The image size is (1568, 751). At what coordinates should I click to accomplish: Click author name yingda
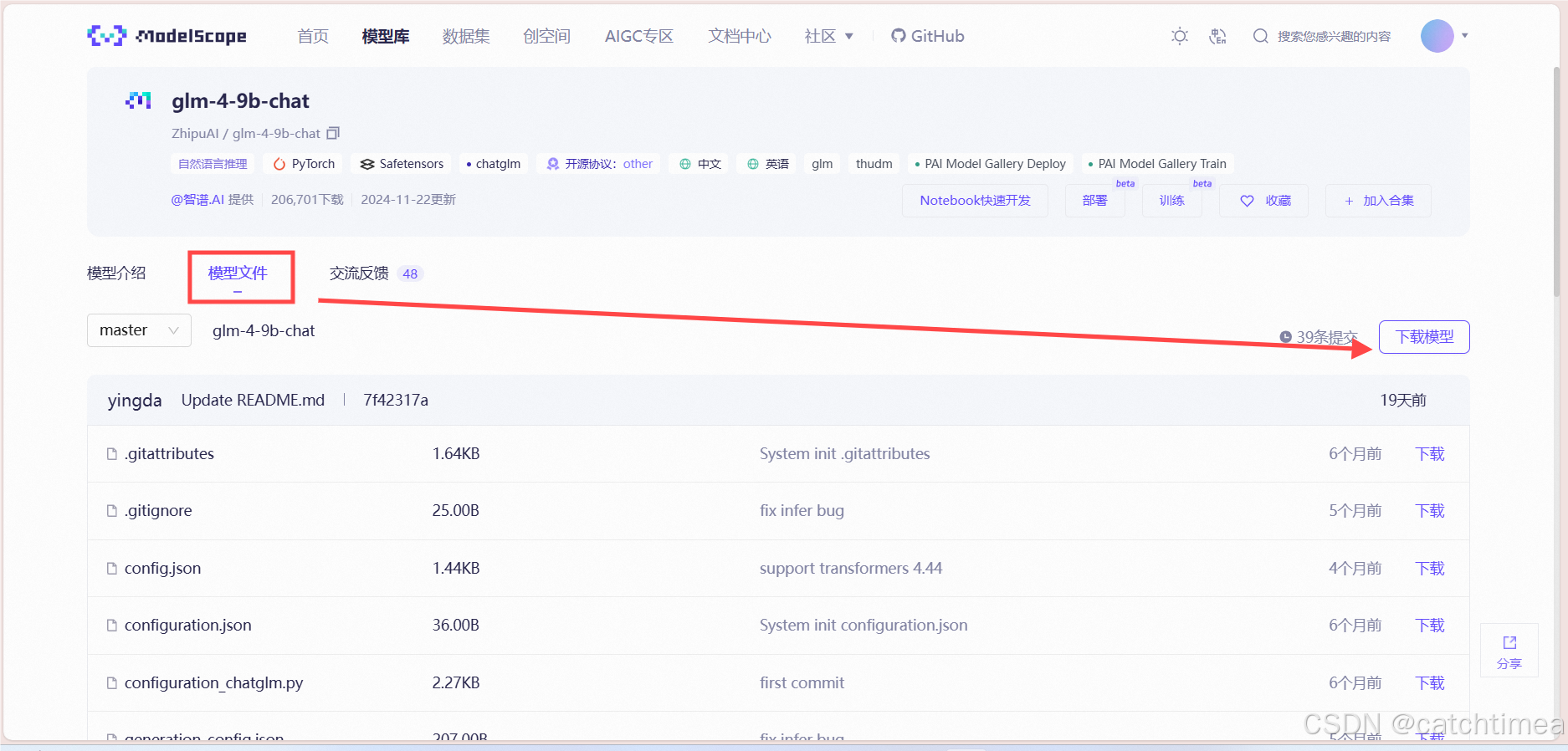[135, 401]
